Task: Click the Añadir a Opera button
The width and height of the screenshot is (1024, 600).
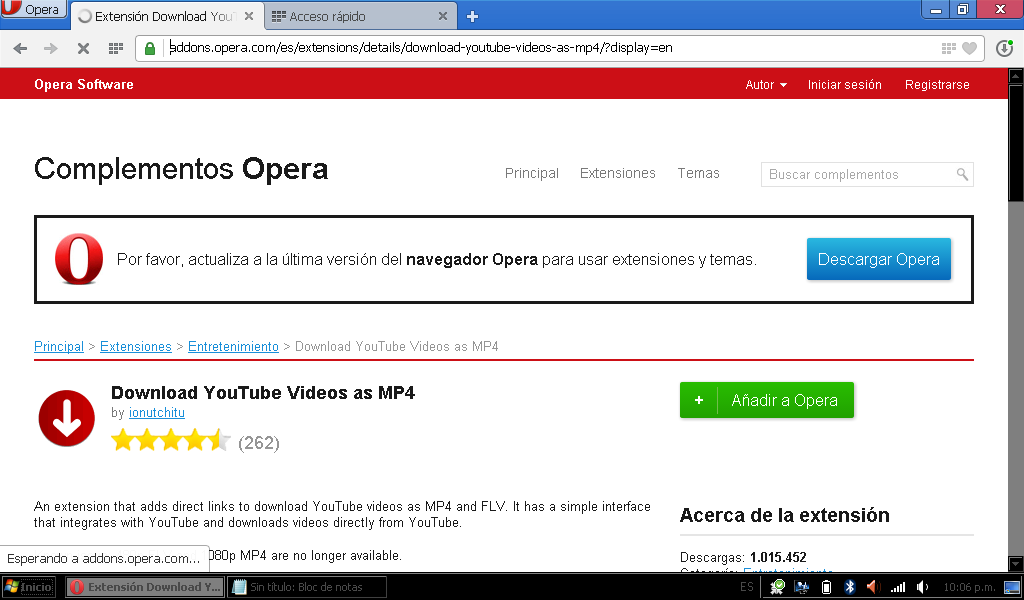Action: click(x=767, y=400)
